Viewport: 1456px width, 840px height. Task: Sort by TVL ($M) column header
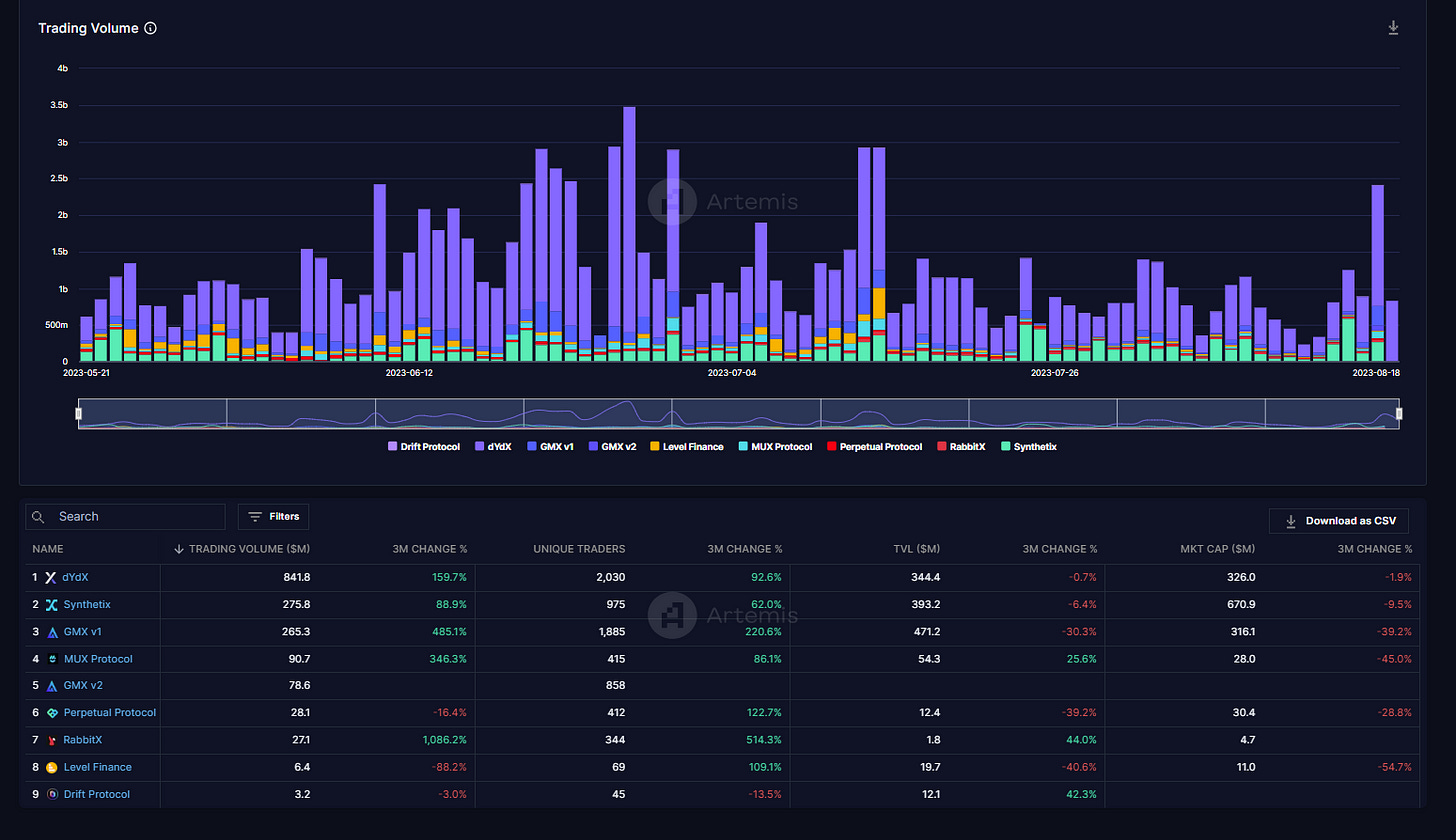(917, 549)
